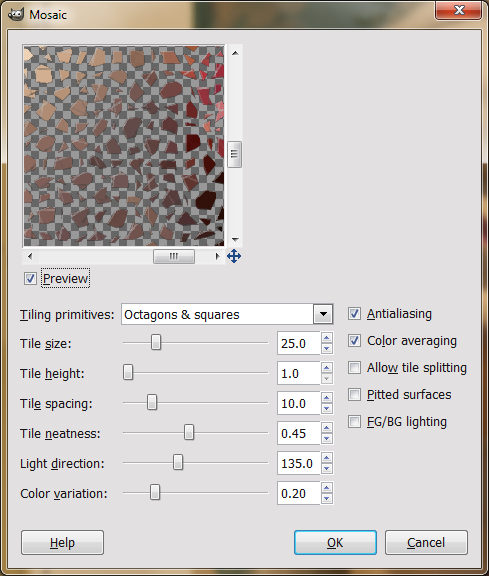Screen dimensions: 489x576
Task: Click the Tile neatness value field
Action: (299, 433)
